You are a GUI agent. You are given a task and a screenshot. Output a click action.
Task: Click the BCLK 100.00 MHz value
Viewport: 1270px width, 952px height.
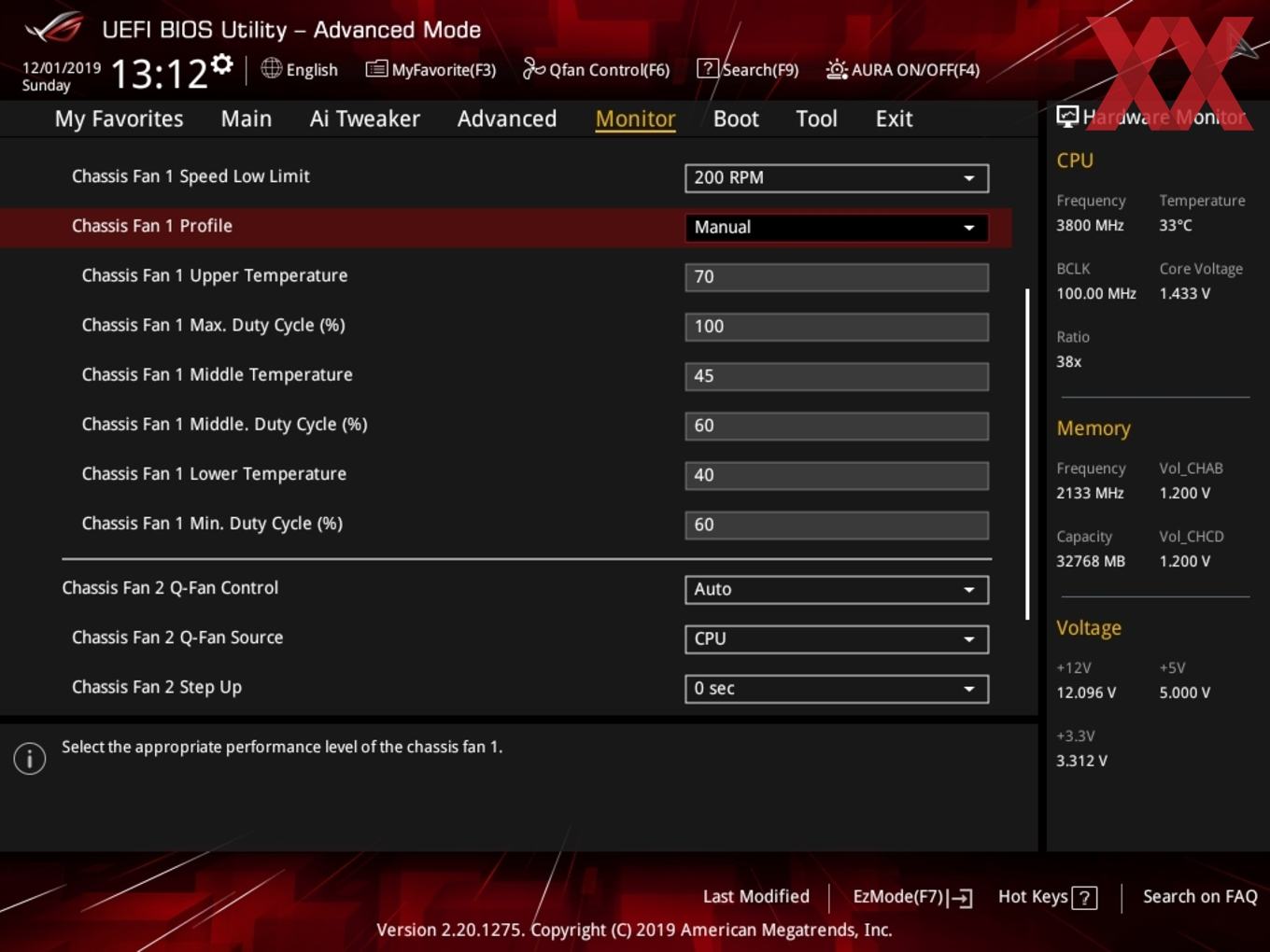[1096, 293]
